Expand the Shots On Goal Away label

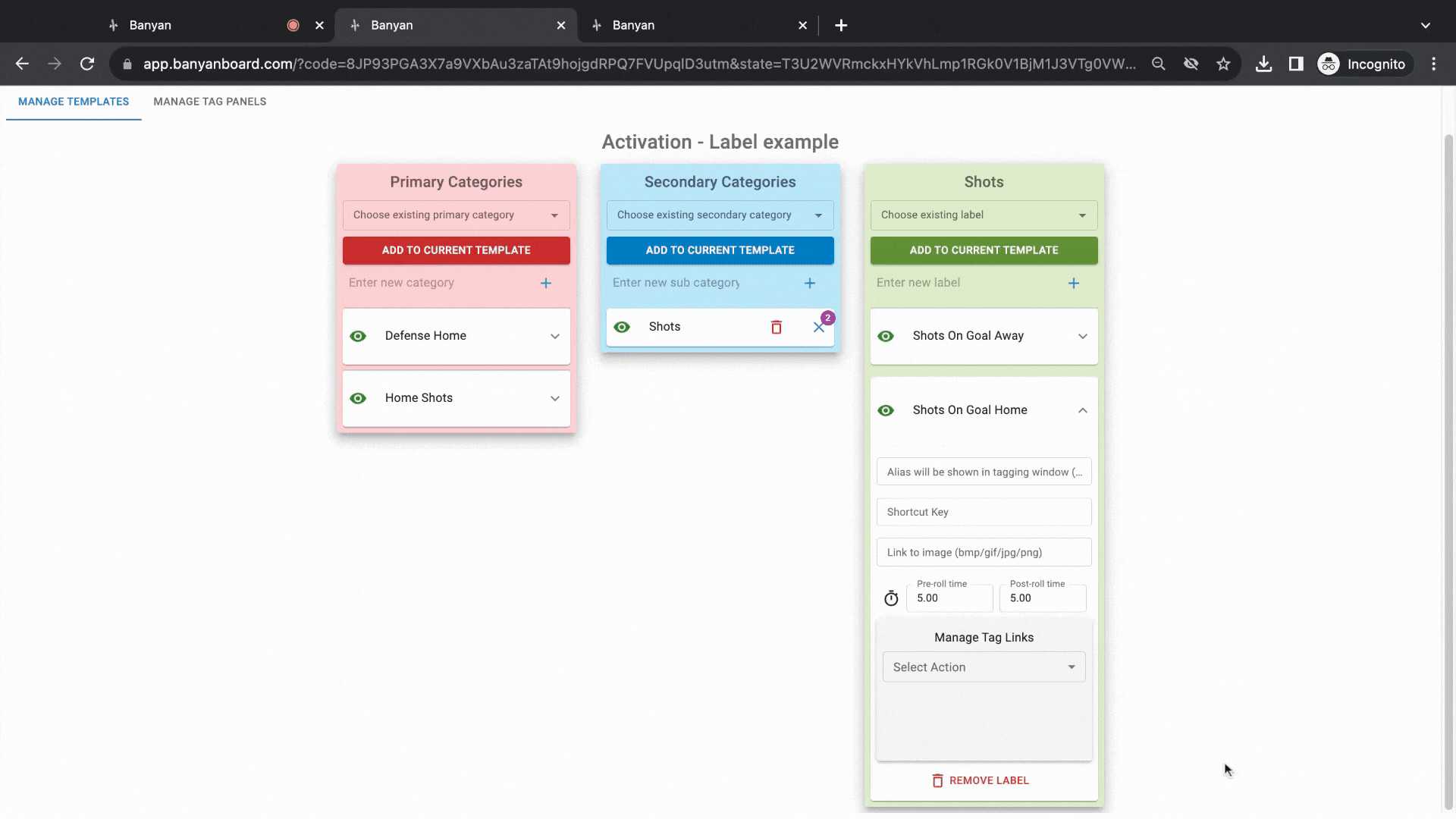1083,336
